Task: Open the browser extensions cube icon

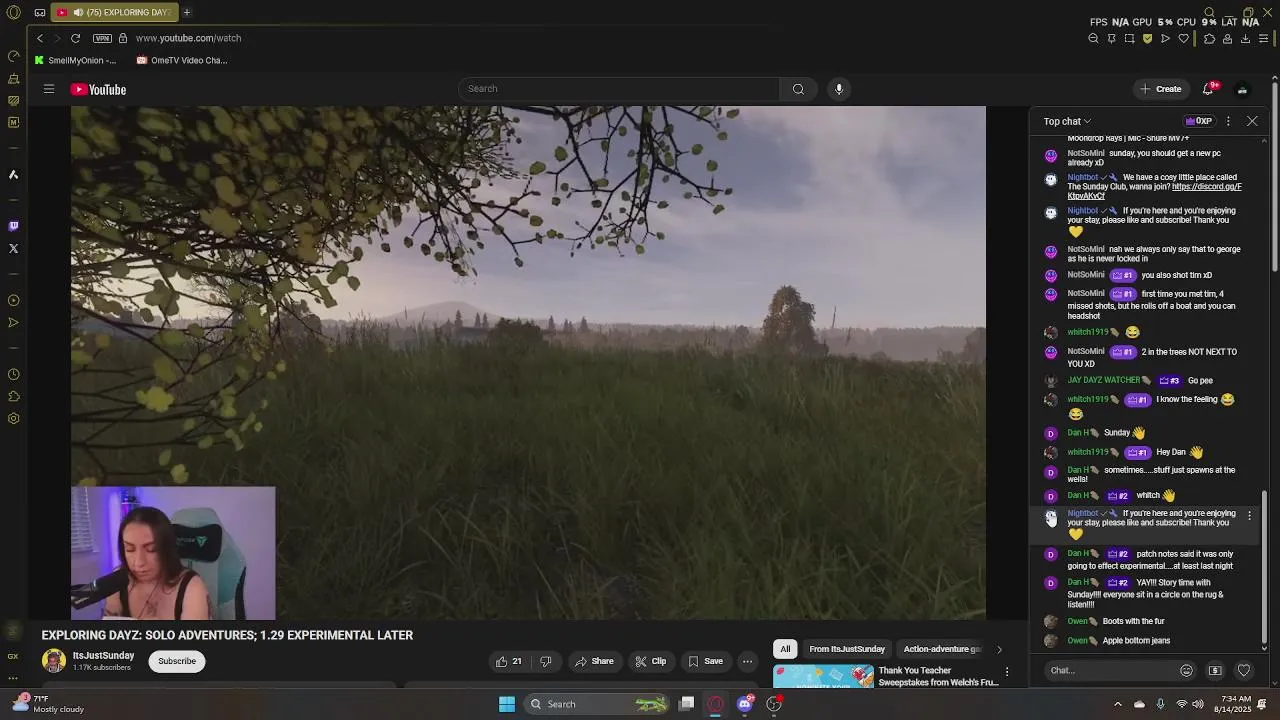Action: click(x=1209, y=38)
